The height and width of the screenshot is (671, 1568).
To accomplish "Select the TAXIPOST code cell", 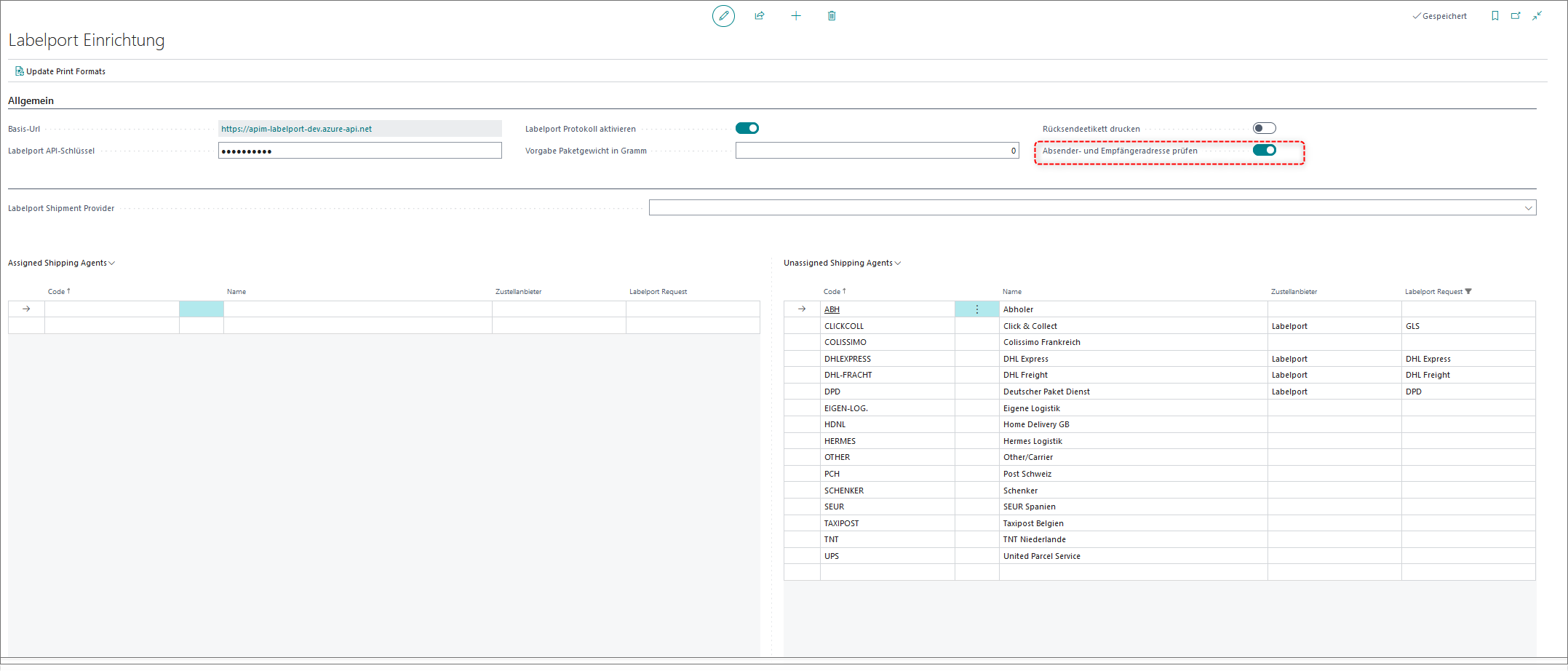I will 888,523.
